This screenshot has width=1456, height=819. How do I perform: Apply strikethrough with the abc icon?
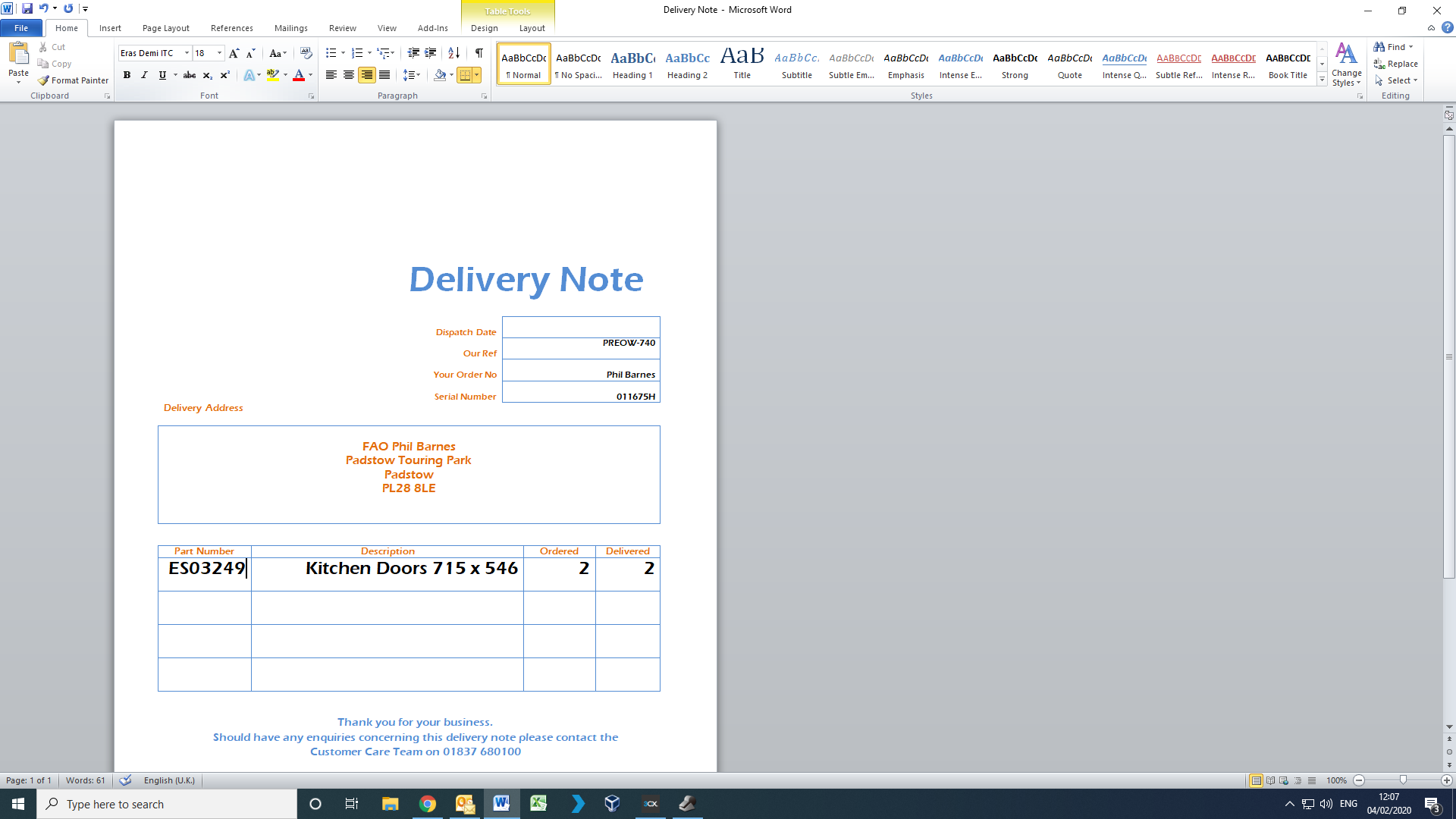click(x=190, y=75)
